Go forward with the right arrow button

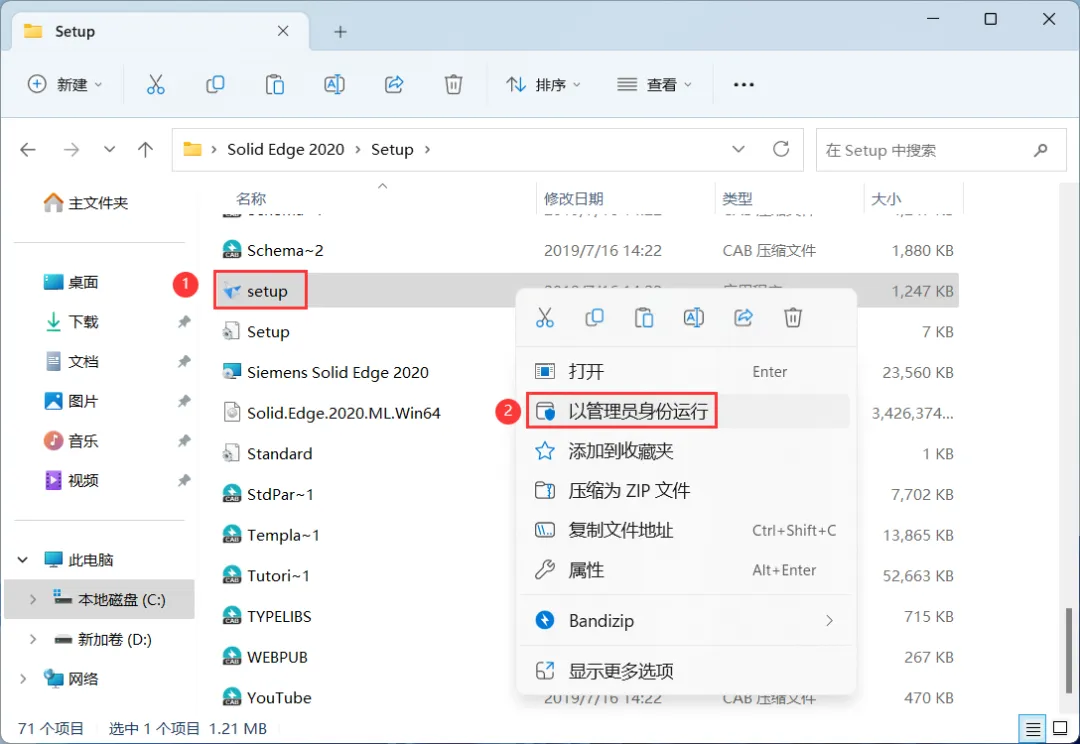click(x=72, y=149)
